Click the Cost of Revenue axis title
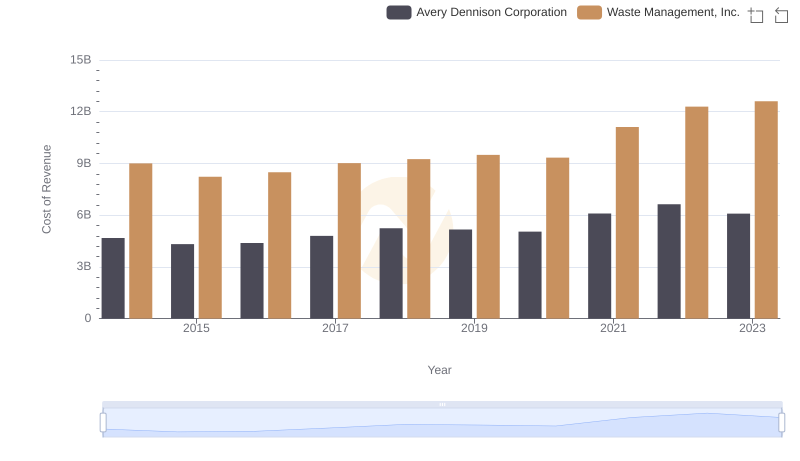Viewport: 800px width, 461px height. tap(46, 189)
